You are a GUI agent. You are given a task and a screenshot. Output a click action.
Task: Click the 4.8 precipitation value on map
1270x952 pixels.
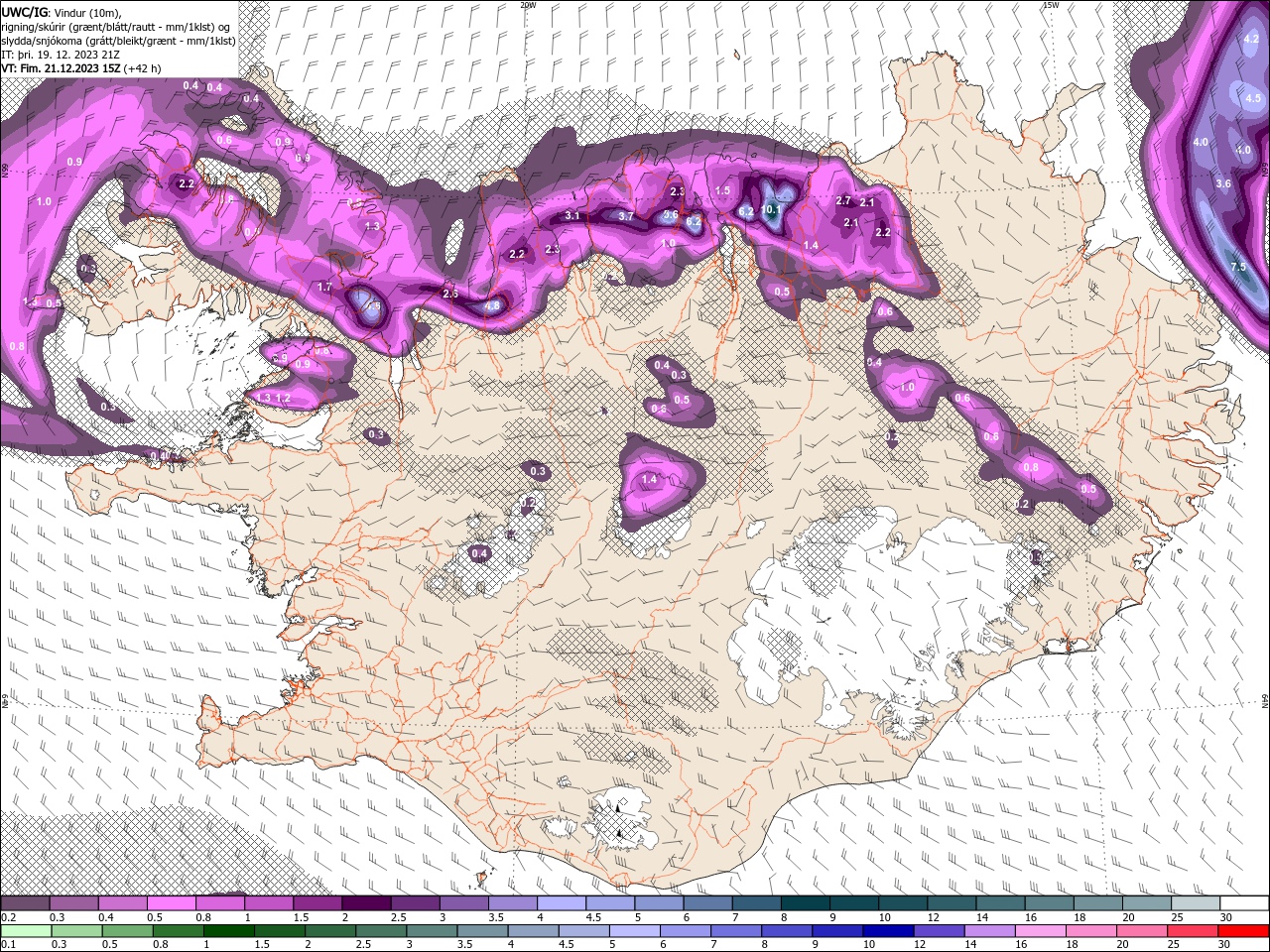492,306
